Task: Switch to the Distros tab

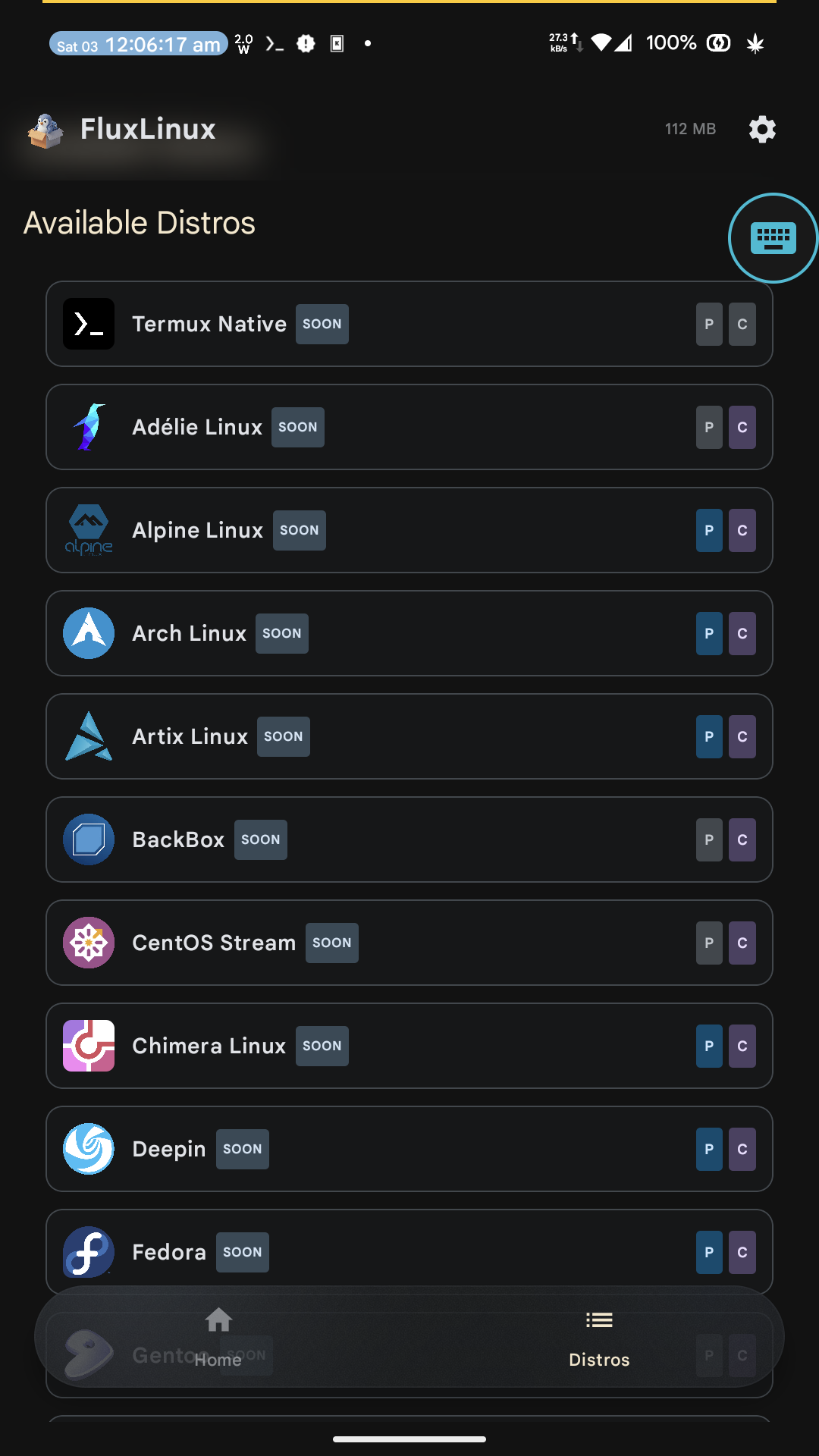Action: click(599, 1338)
